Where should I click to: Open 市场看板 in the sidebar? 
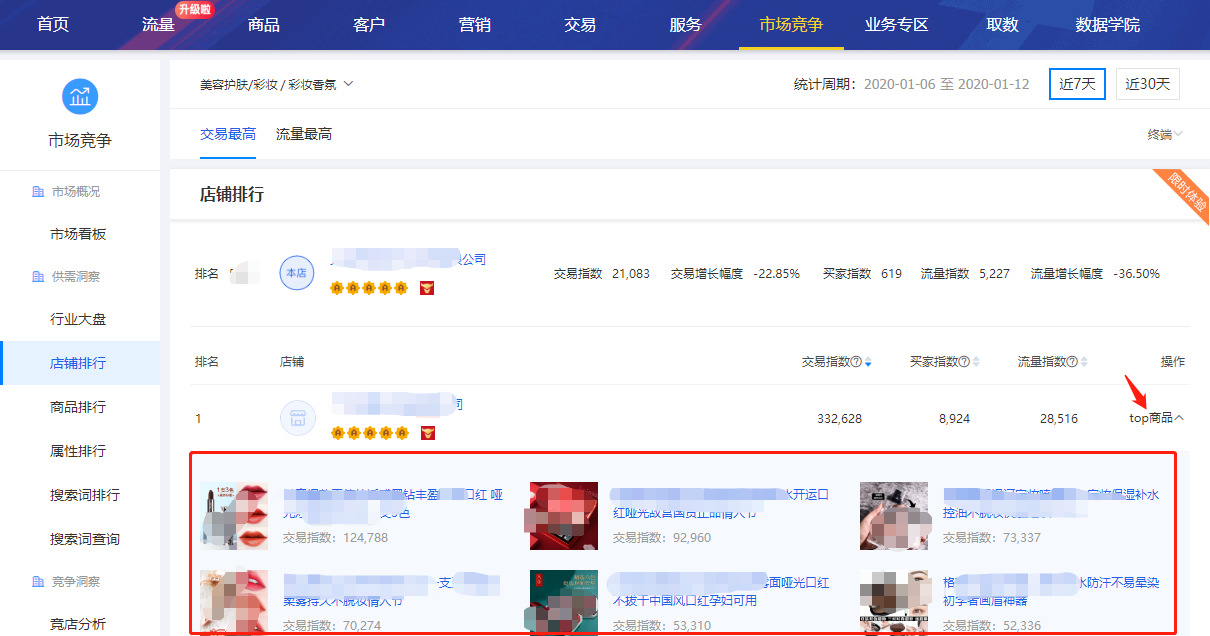78,234
